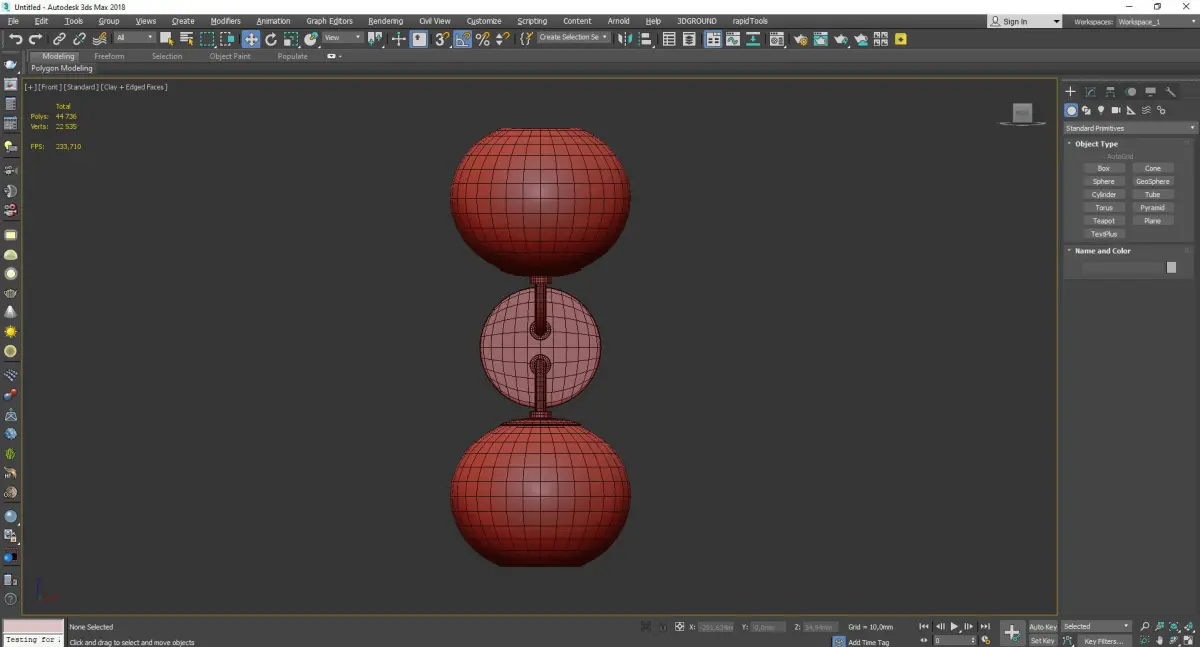Expand the Create Selection Set dropdown

(x=573, y=37)
